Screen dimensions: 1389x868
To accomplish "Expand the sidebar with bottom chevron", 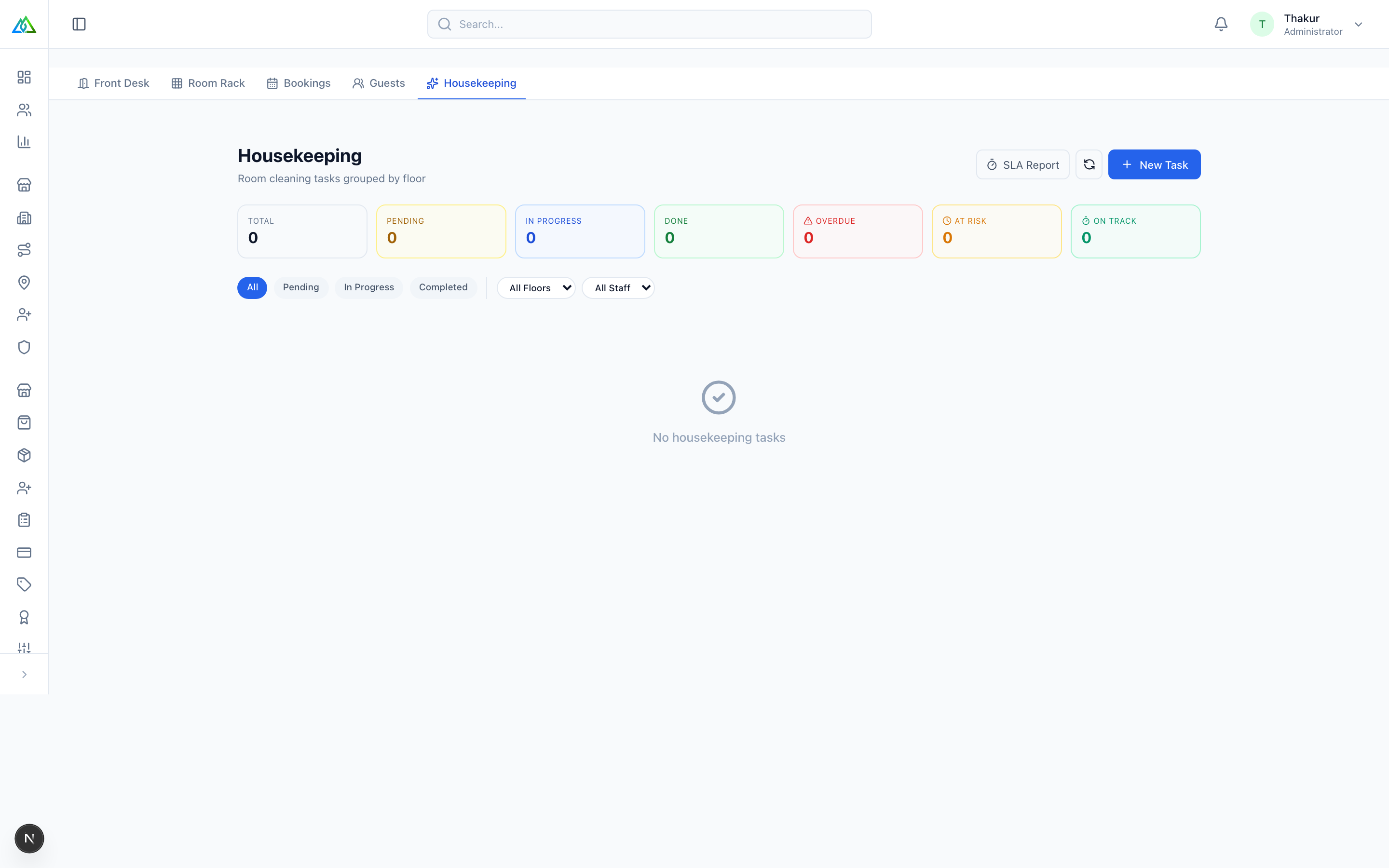I will point(24,675).
